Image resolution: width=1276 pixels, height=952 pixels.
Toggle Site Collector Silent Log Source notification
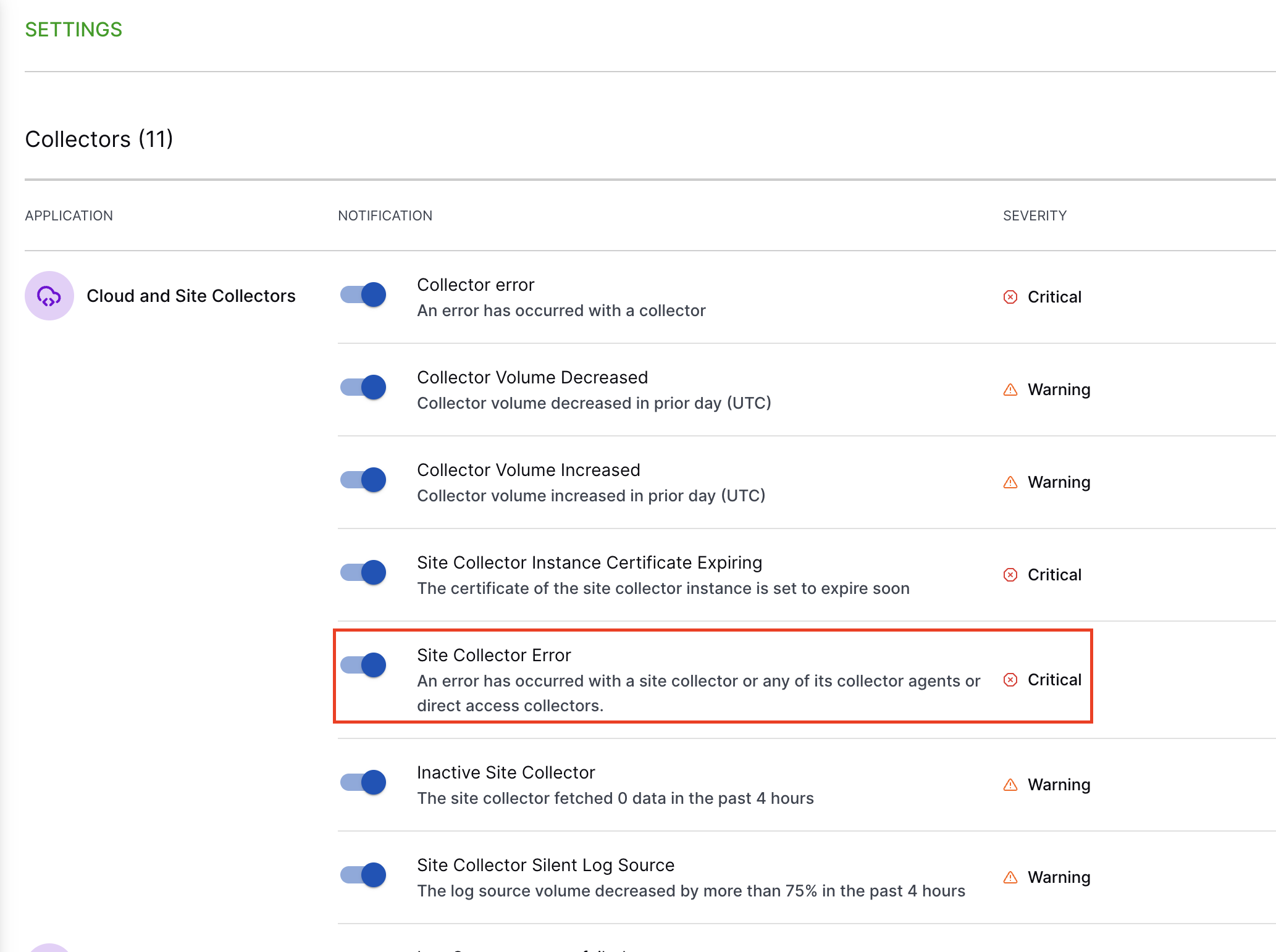pyautogui.click(x=363, y=875)
